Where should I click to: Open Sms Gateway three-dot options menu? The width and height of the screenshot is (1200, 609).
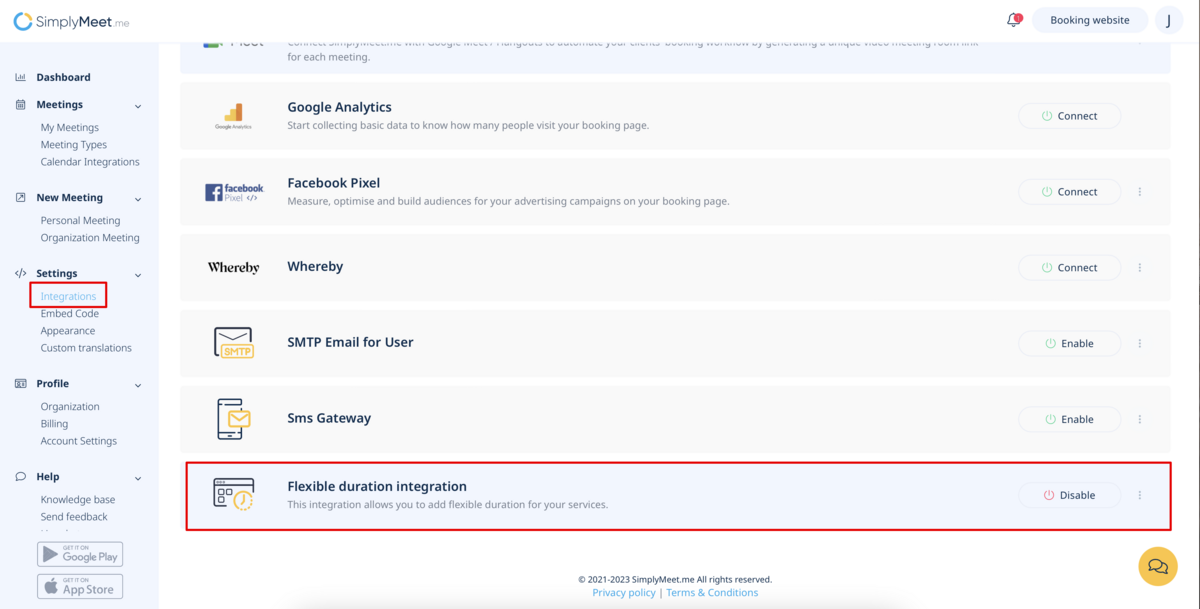click(1139, 420)
